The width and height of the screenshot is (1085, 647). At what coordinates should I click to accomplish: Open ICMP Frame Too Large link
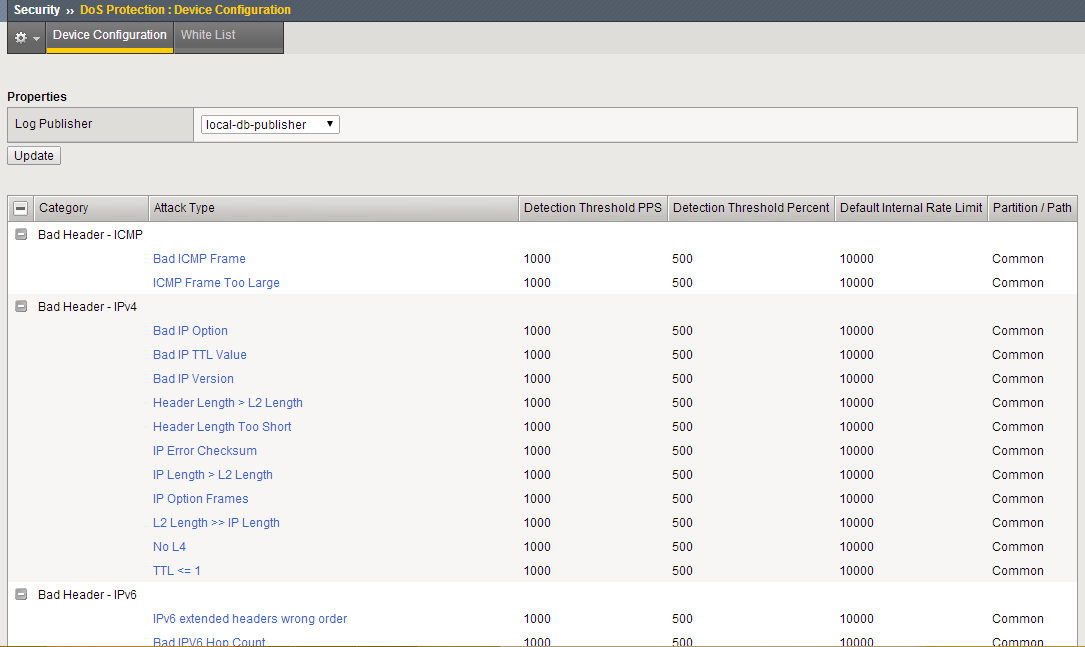(216, 283)
